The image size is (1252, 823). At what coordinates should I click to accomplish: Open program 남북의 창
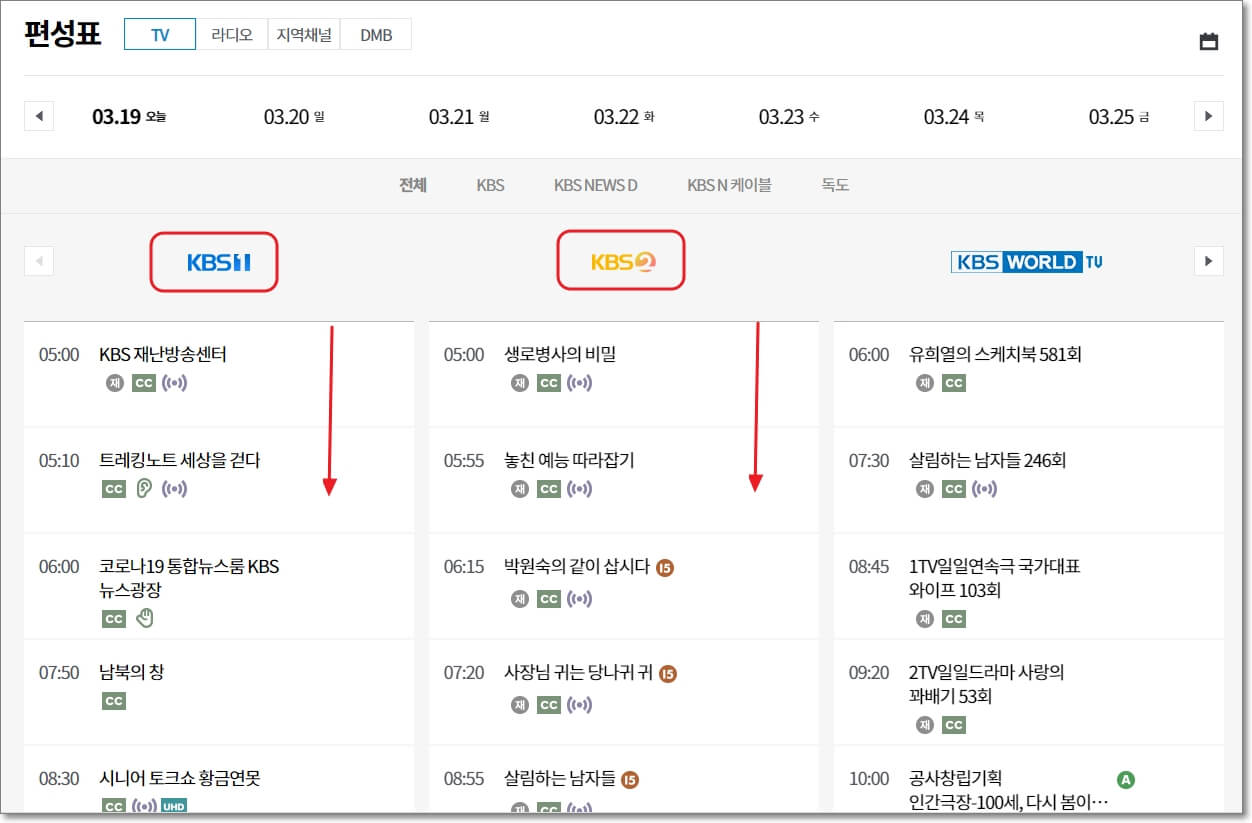tap(131, 672)
